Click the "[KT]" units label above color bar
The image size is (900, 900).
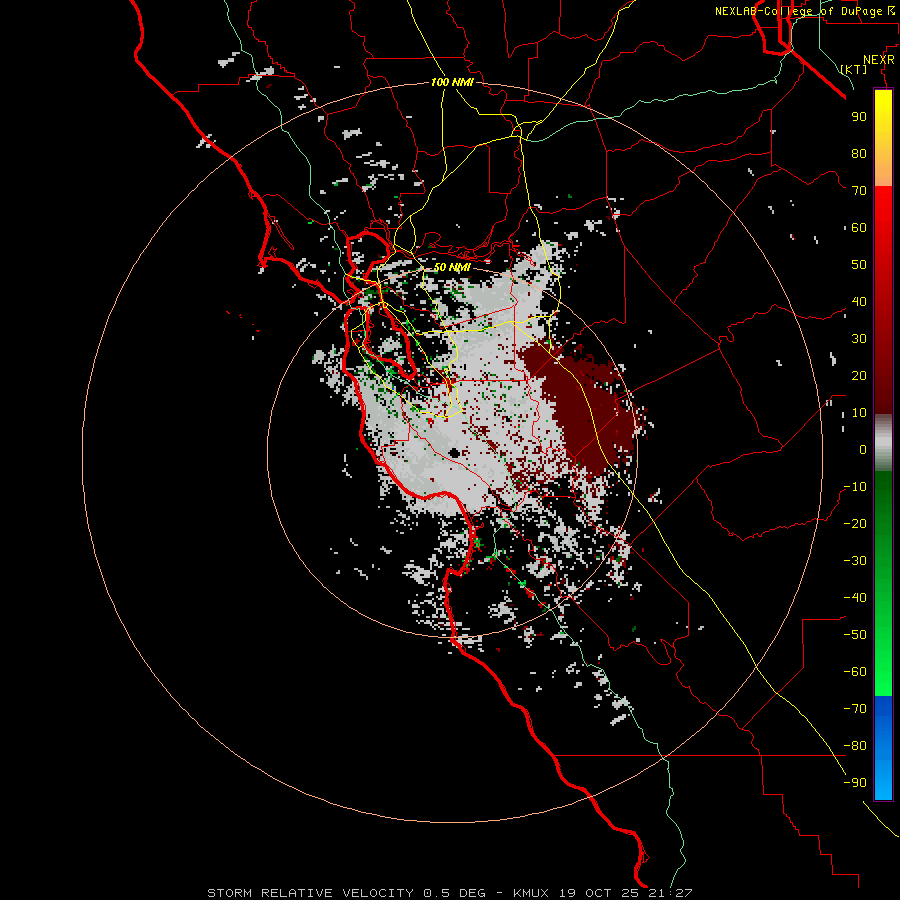click(x=854, y=69)
